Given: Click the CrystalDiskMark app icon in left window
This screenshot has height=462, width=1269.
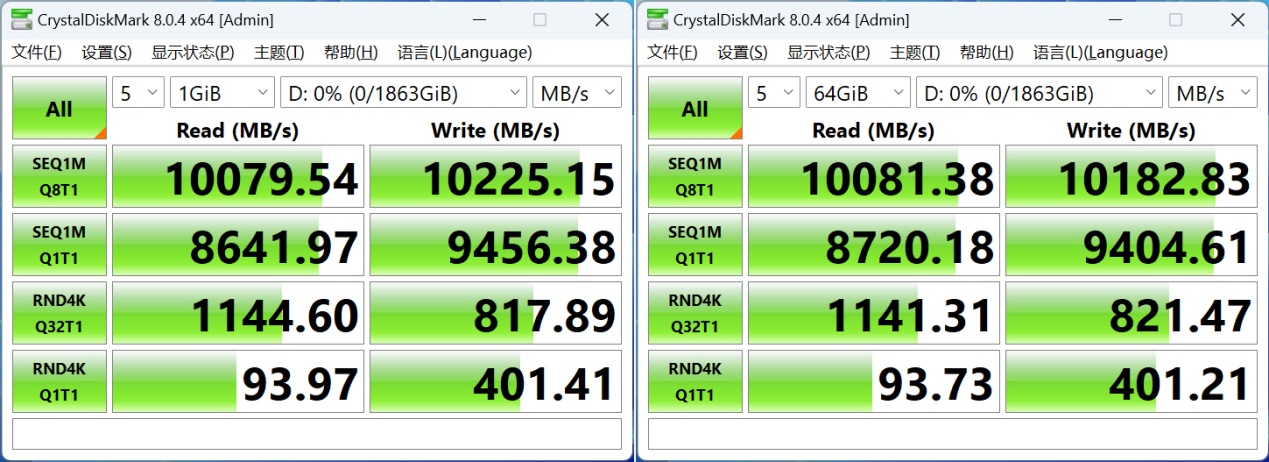Looking at the screenshot, I should point(21,20).
